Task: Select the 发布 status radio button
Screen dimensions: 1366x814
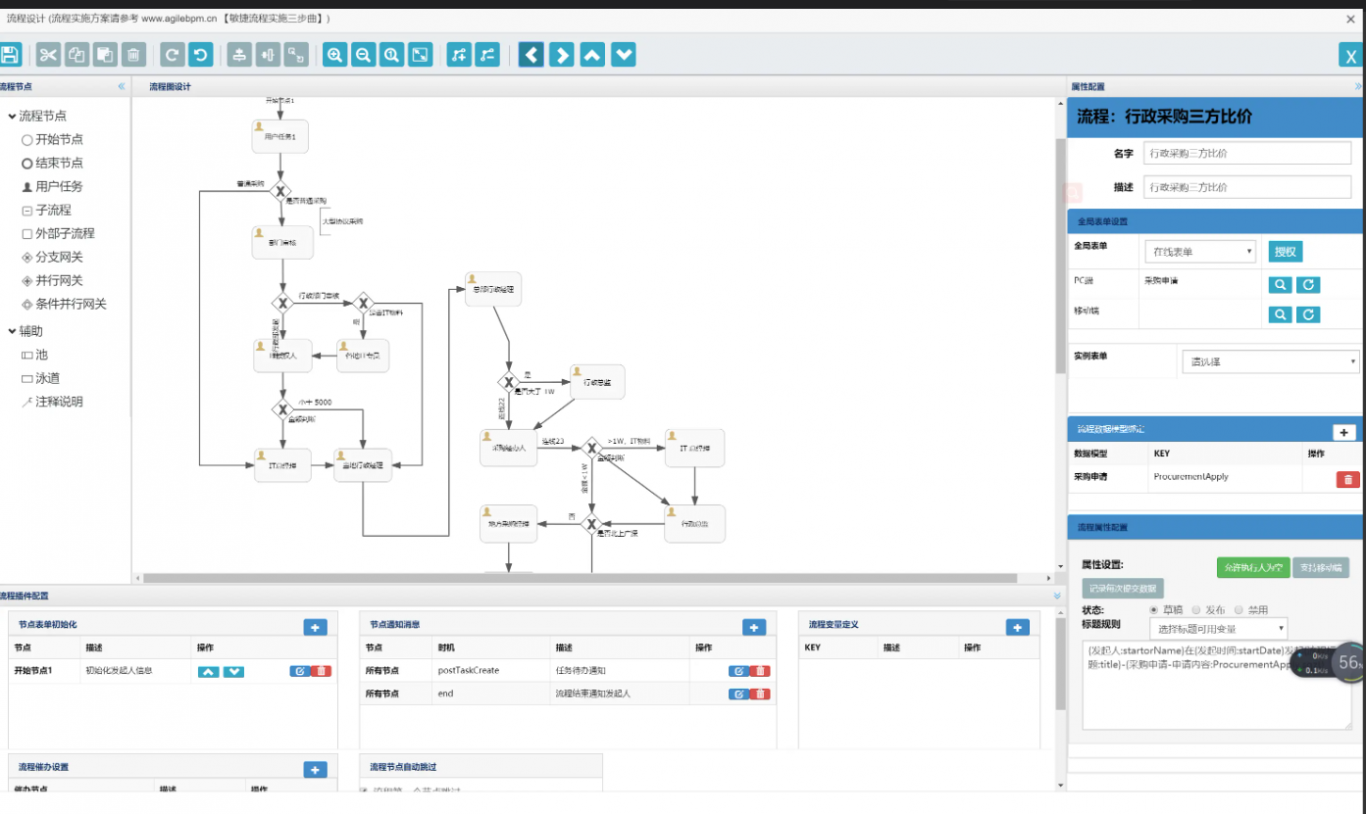Action: click(1196, 609)
